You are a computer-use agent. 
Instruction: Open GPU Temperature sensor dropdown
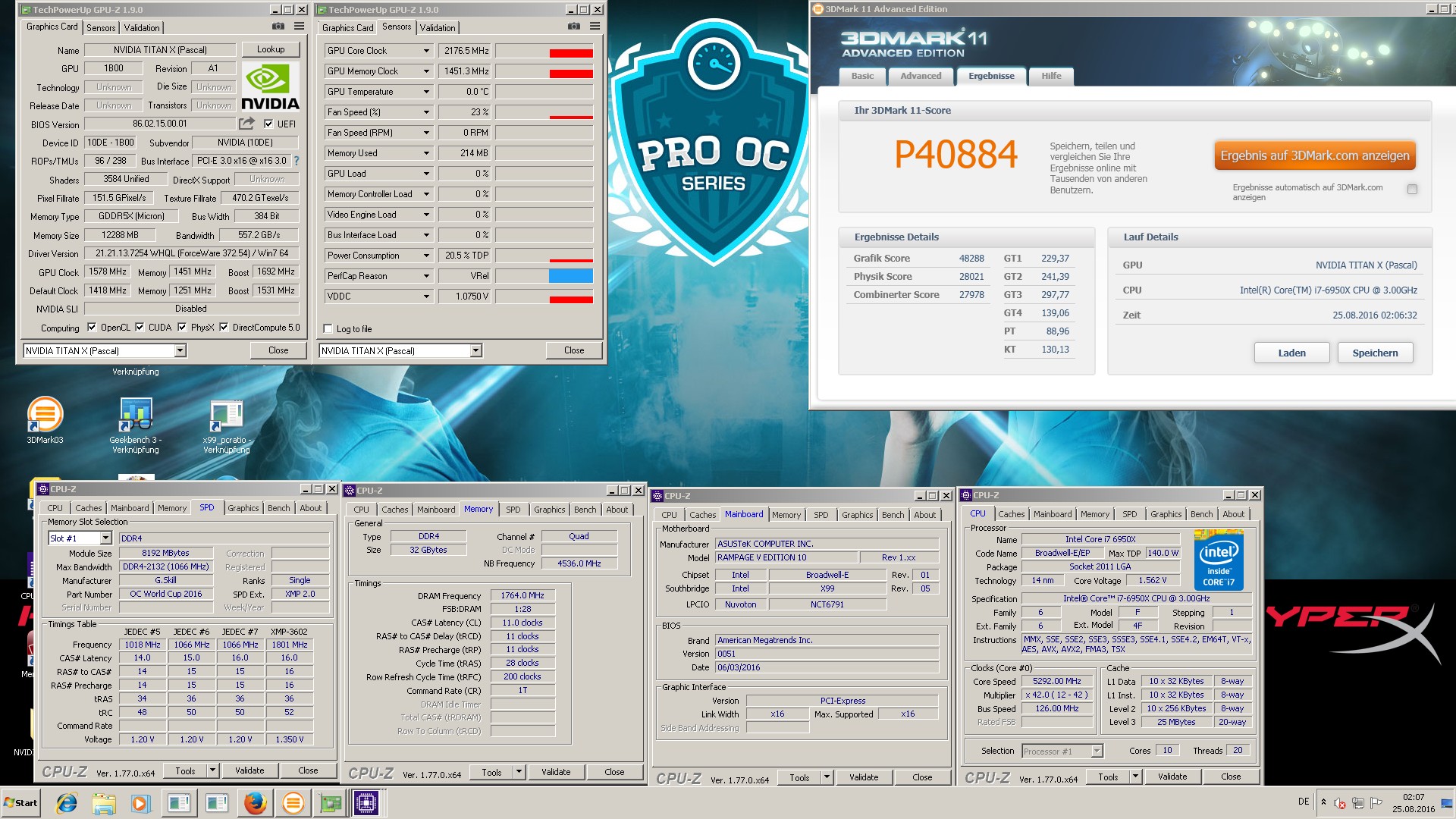[426, 92]
